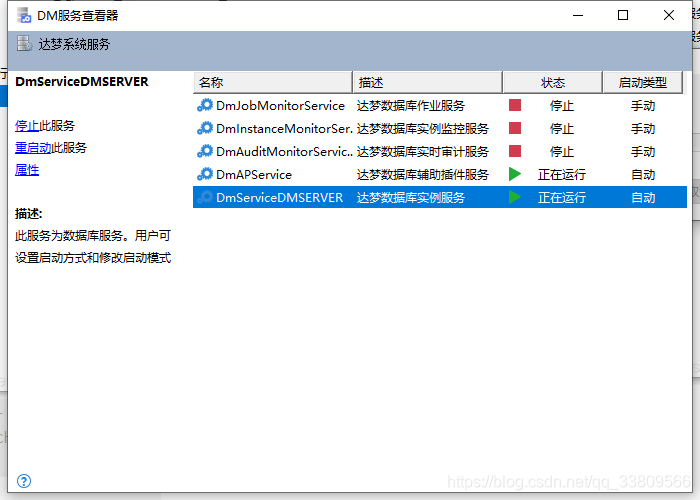Click description 达梦数据库实例监控服务
Image resolution: width=700 pixels, height=500 pixels.
423,129
